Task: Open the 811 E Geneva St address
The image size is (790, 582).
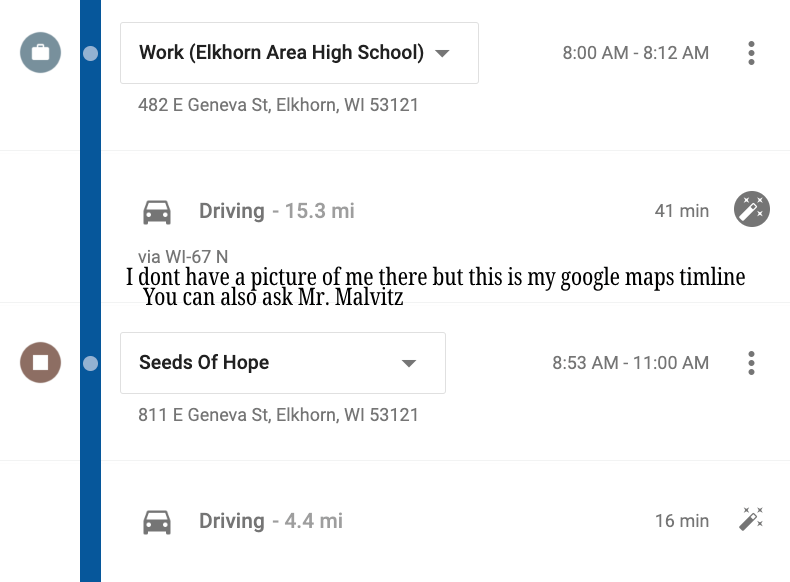Action: pyautogui.click(x=278, y=415)
